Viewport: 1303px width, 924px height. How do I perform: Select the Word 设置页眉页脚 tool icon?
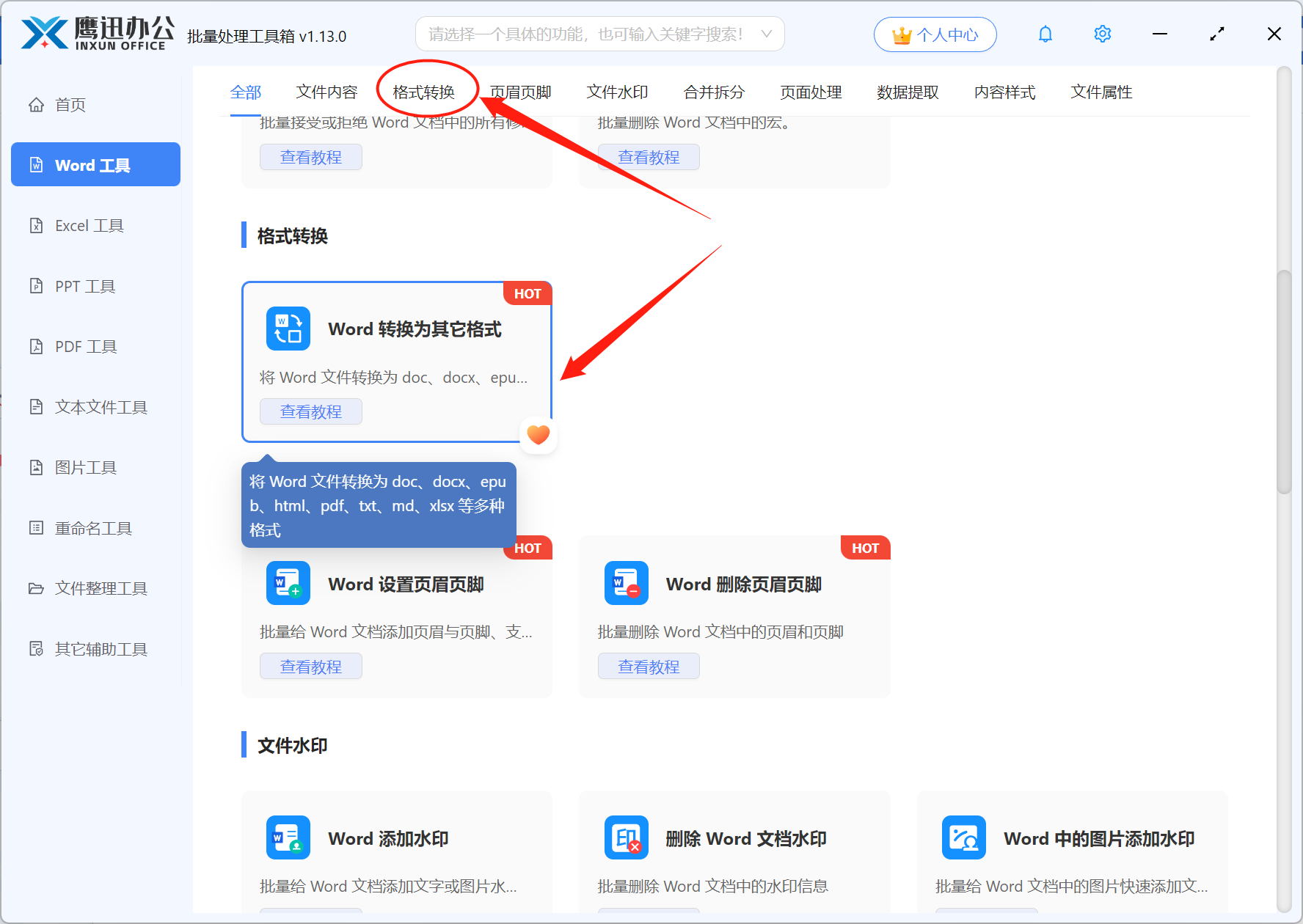tap(288, 583)
